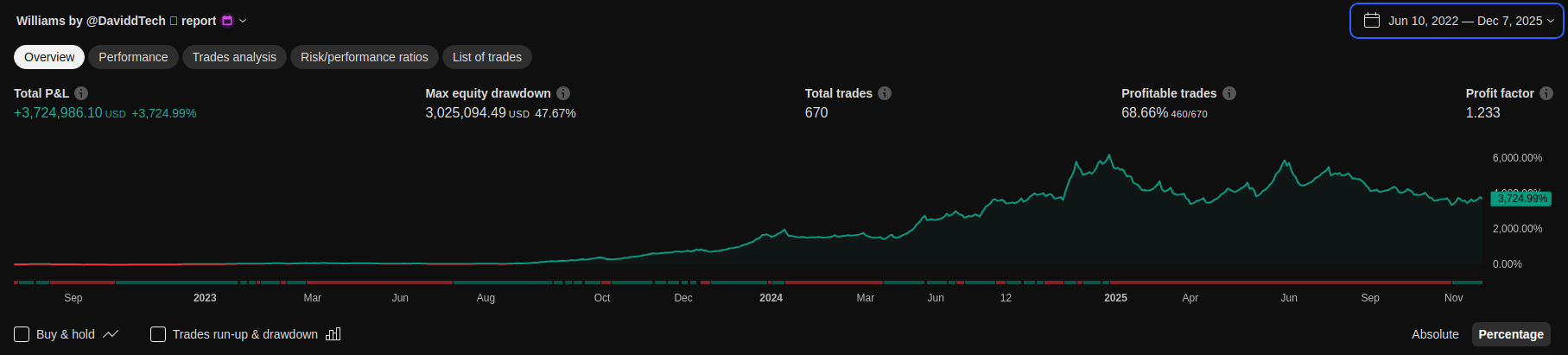Viewport: 1568px width, 355px height.
Task: Click info icon next to Profit factor
Action: [1546, 93]
